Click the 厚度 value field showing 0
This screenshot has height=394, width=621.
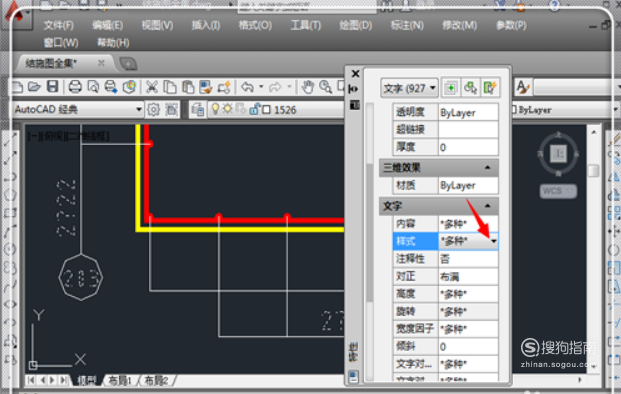pos(468,147)
